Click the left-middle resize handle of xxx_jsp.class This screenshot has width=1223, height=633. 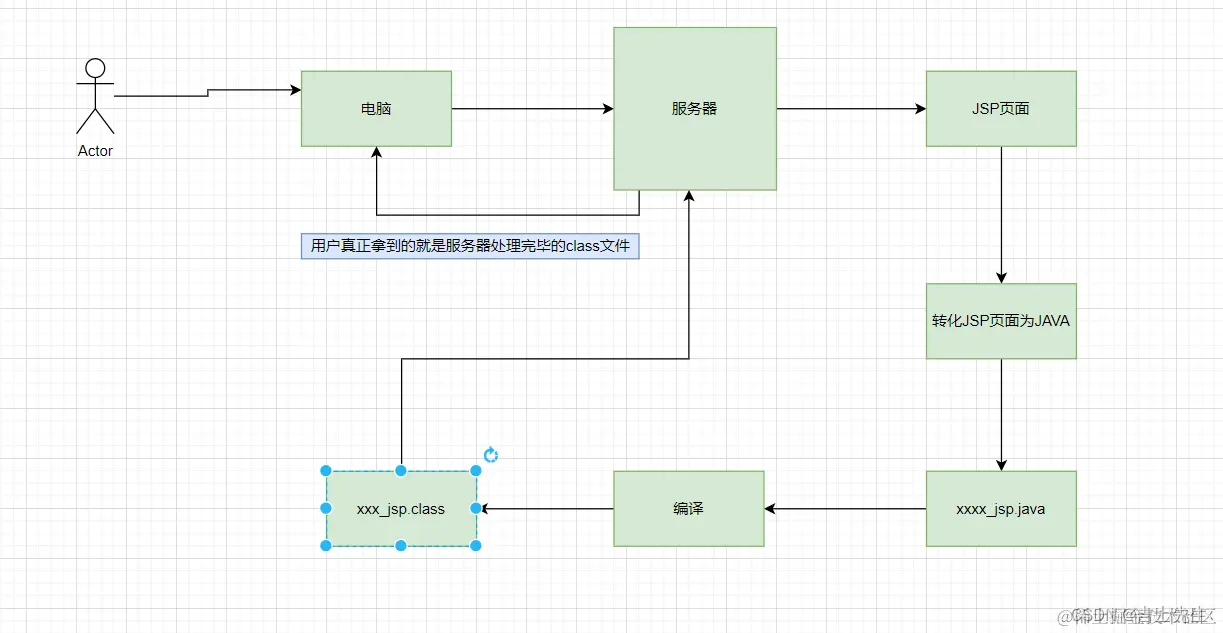click(x=324, y=508)
